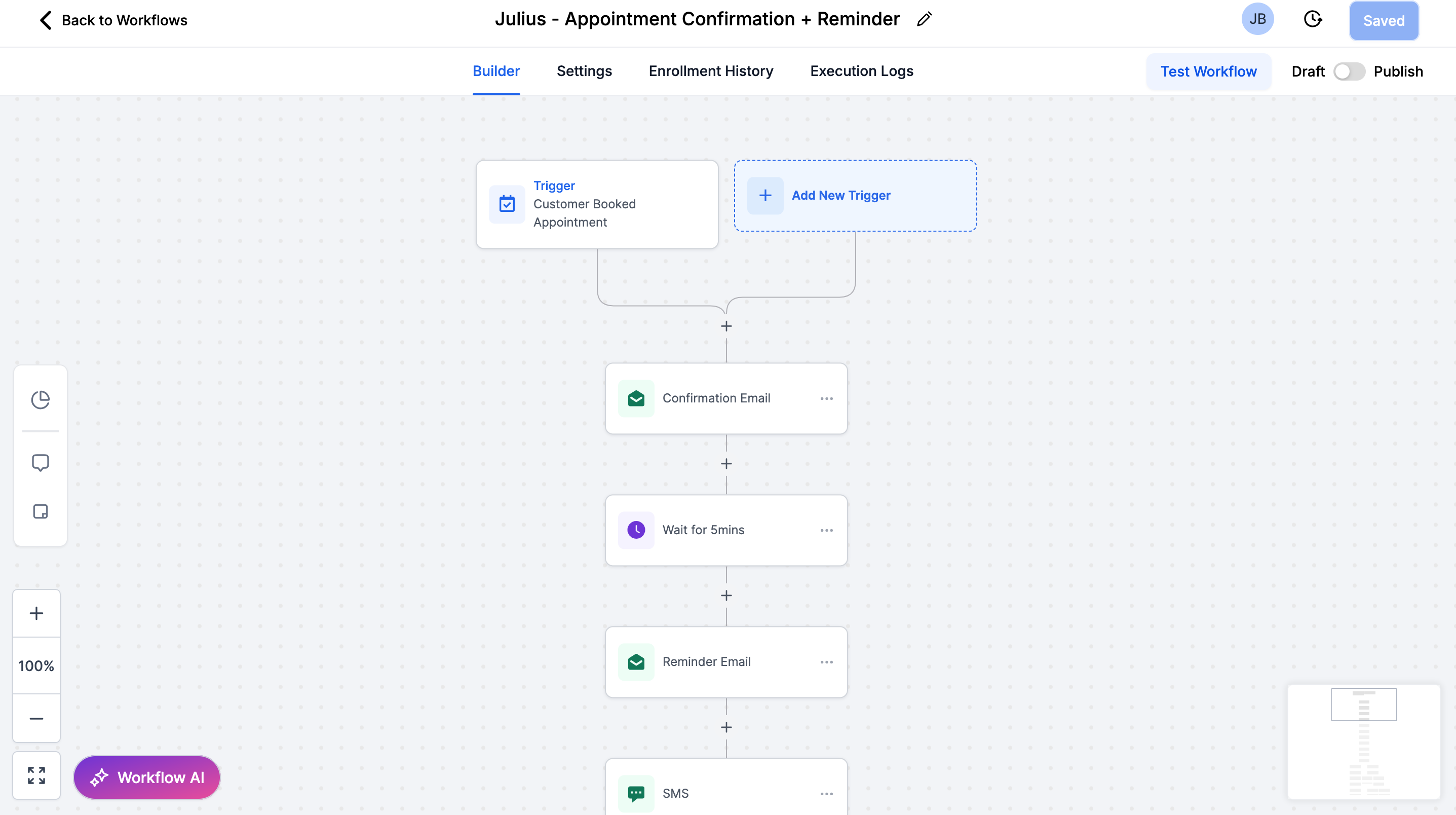Click the comment bubble icon in sidebar
This screenshot has height=815, width=1456.
[x=40, y=463]
